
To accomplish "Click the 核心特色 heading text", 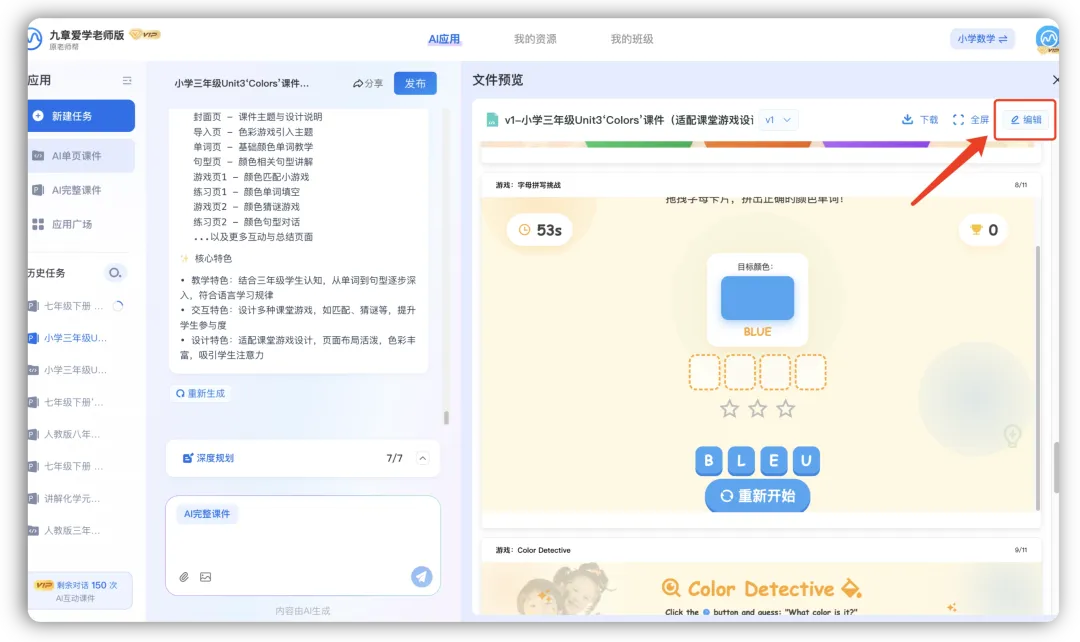I will pos(214,258).
